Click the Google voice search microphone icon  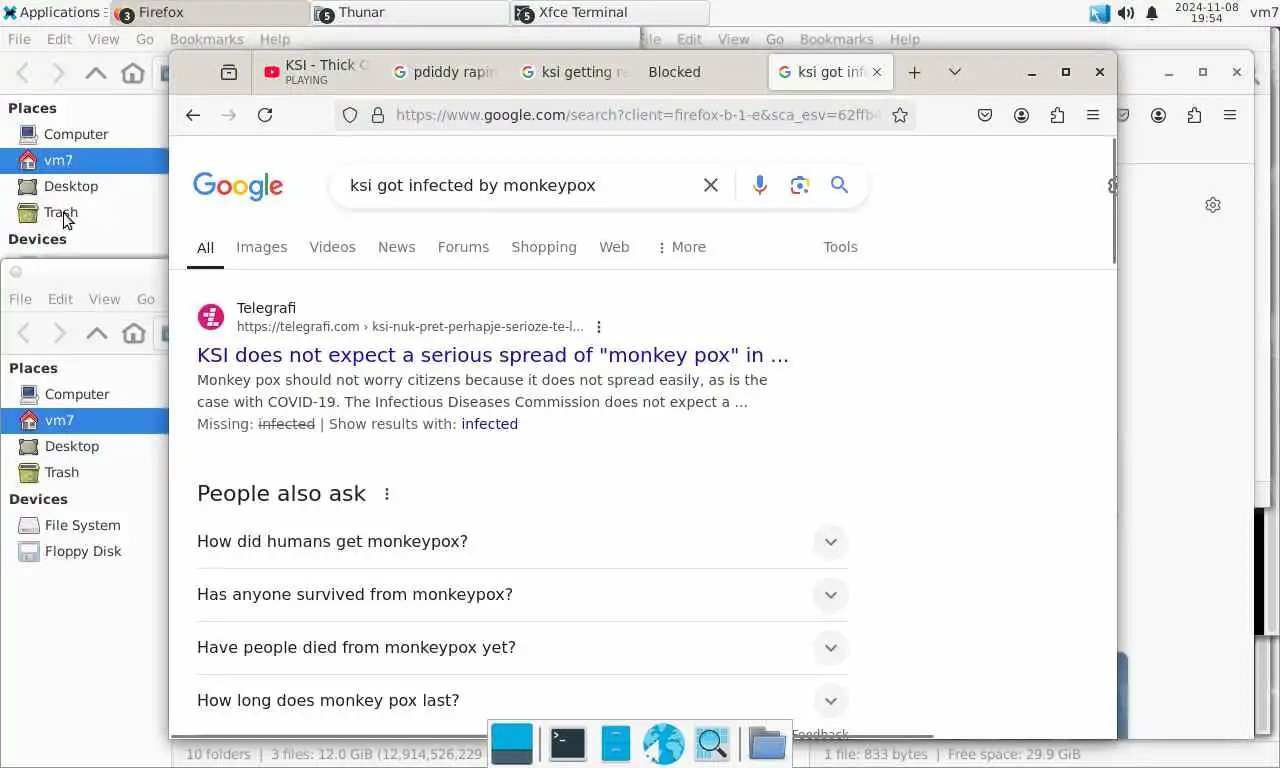pos(760,185)
